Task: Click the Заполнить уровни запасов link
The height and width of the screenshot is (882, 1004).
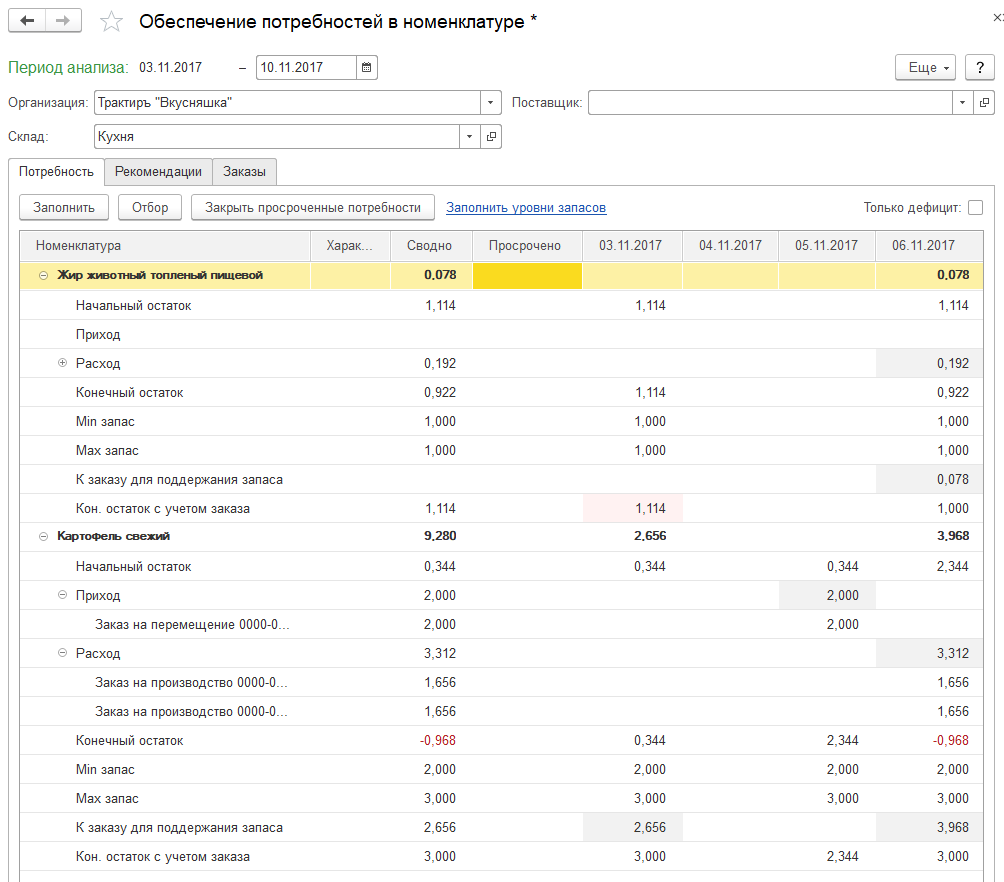Action: click(x=526, y=208)
